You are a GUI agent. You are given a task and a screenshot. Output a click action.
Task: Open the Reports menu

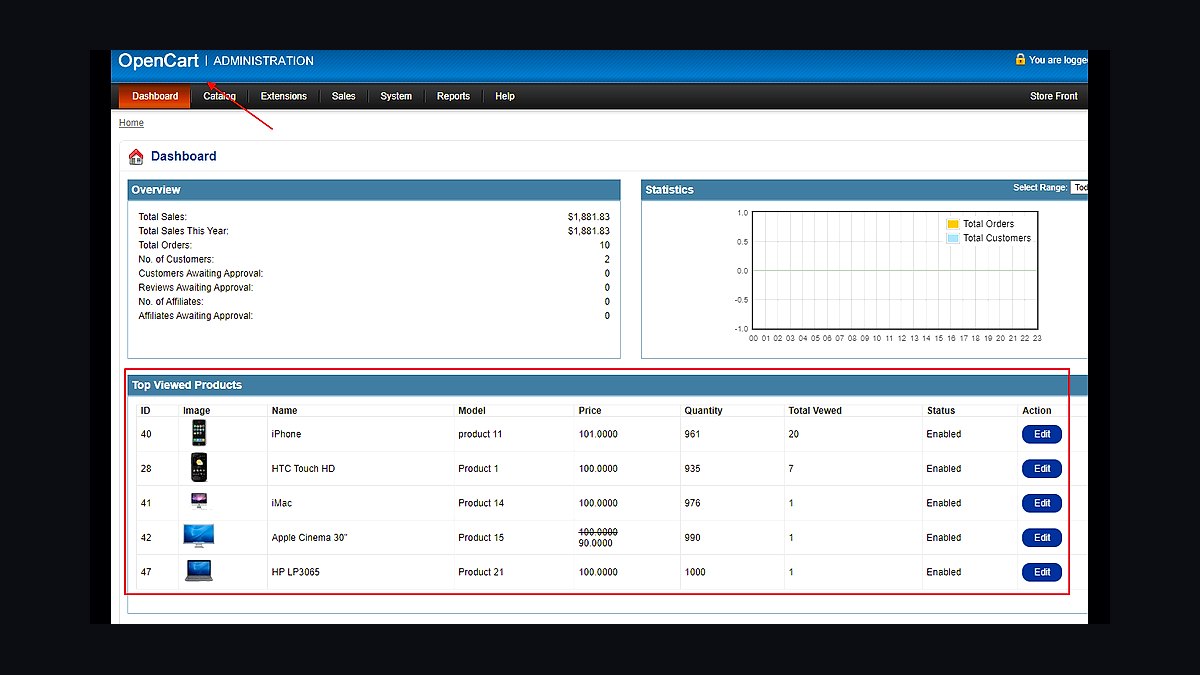pyautogui.click(x=453, y=96)
